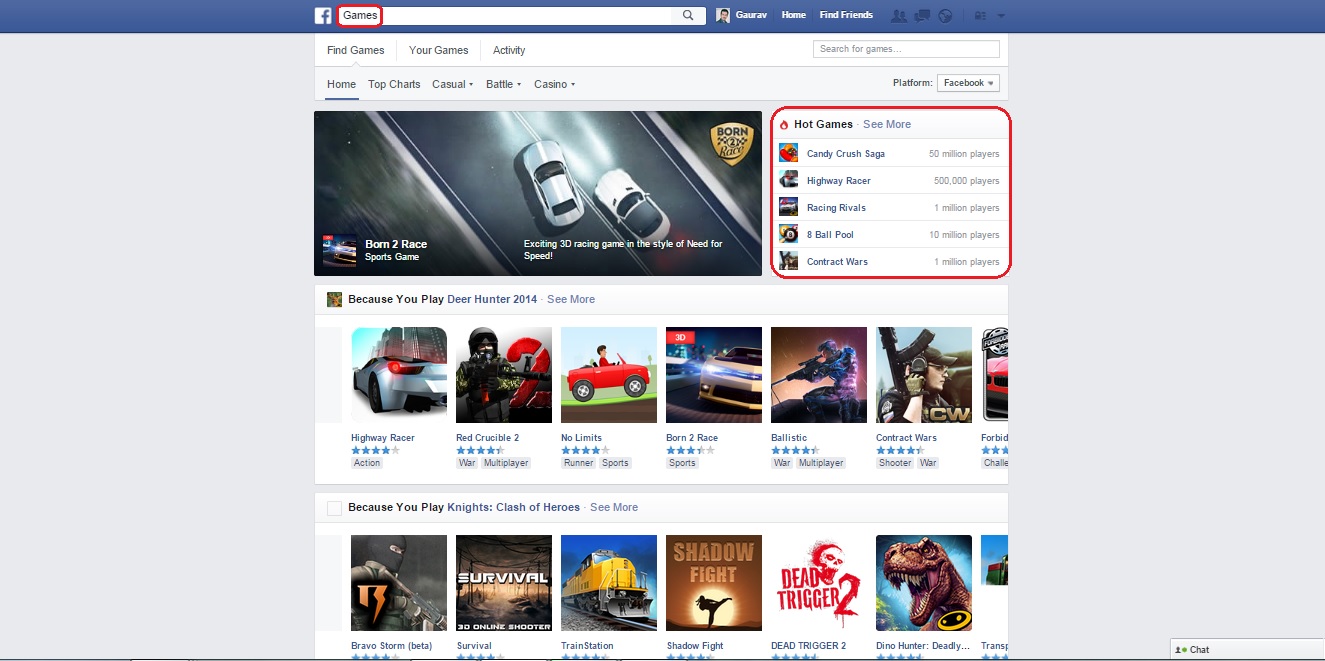
Task: Click the Facebook logo in the top bar
Action: (x=323, y=15)
